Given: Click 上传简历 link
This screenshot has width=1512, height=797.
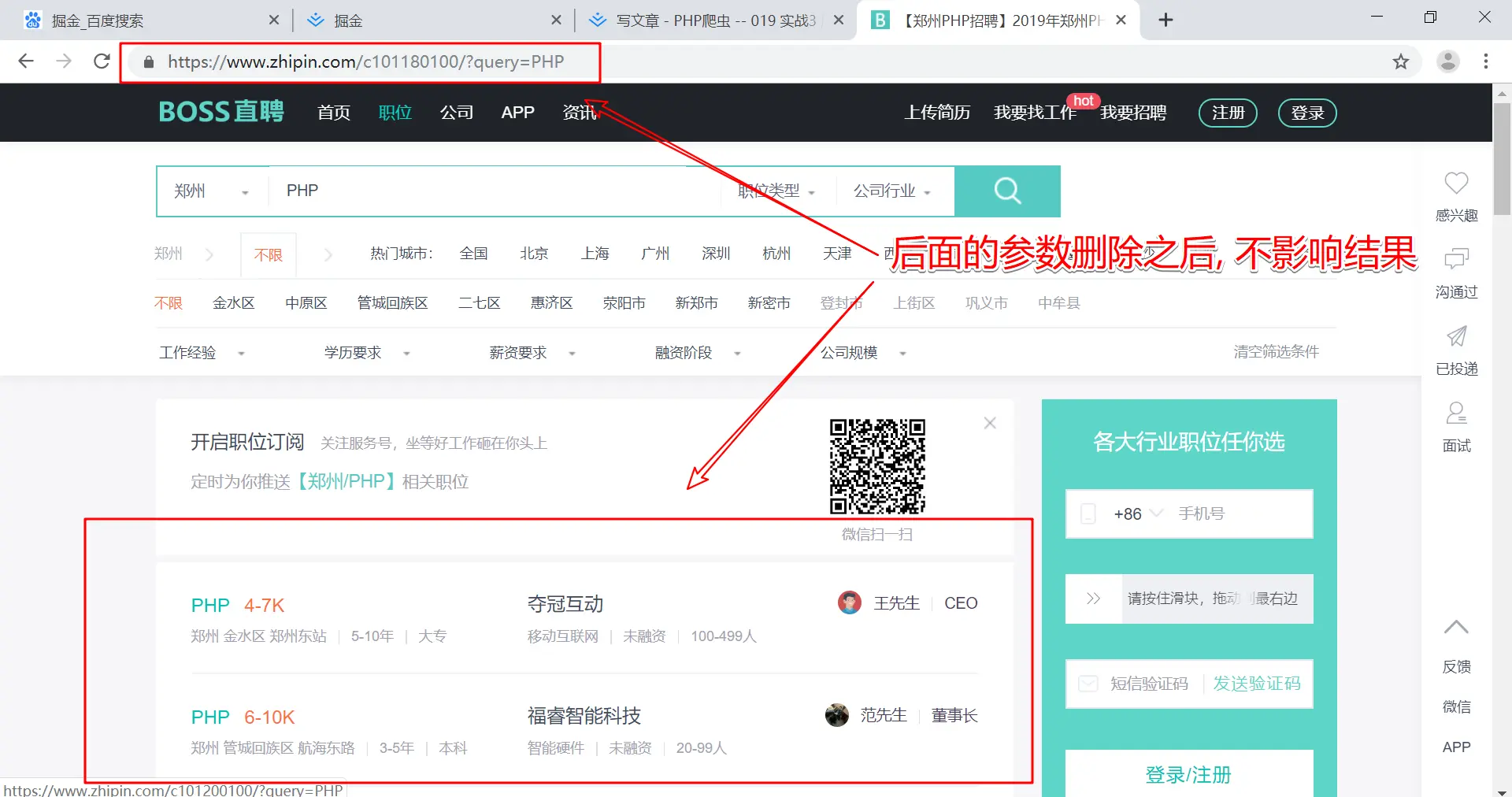Looking at the screenshot, I should (x=937, y=113).
